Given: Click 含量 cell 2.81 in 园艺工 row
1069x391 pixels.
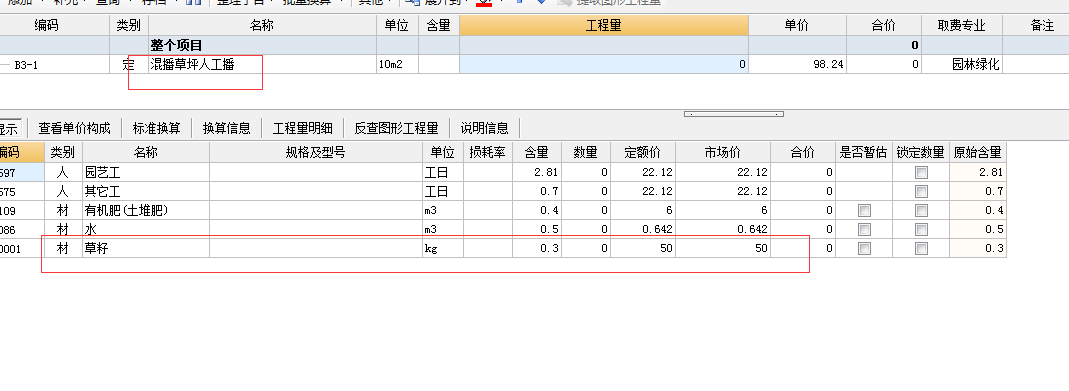Looking at the screenshot, I should pyautogui.click(x=537, y=172).
